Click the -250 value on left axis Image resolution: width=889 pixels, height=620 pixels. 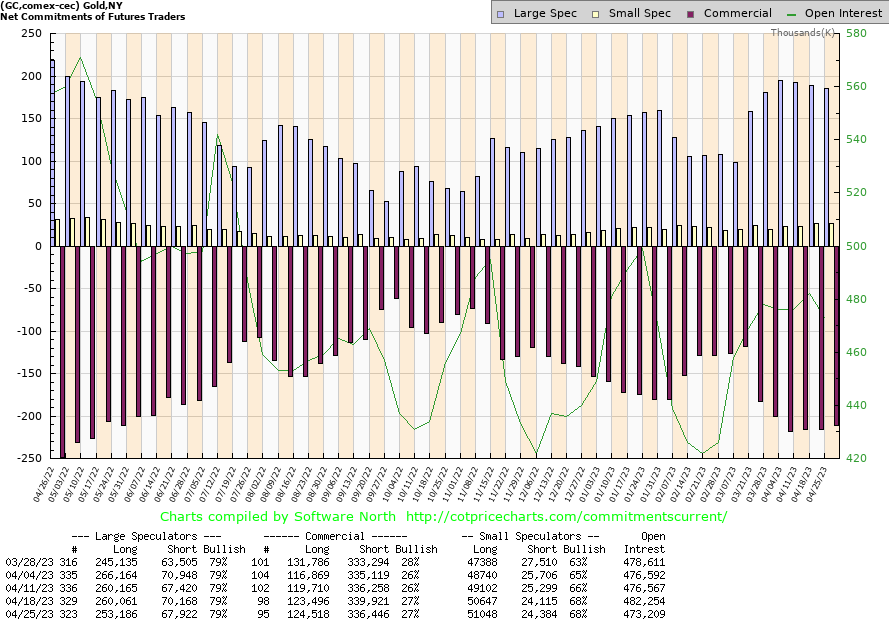pos(27,458)
